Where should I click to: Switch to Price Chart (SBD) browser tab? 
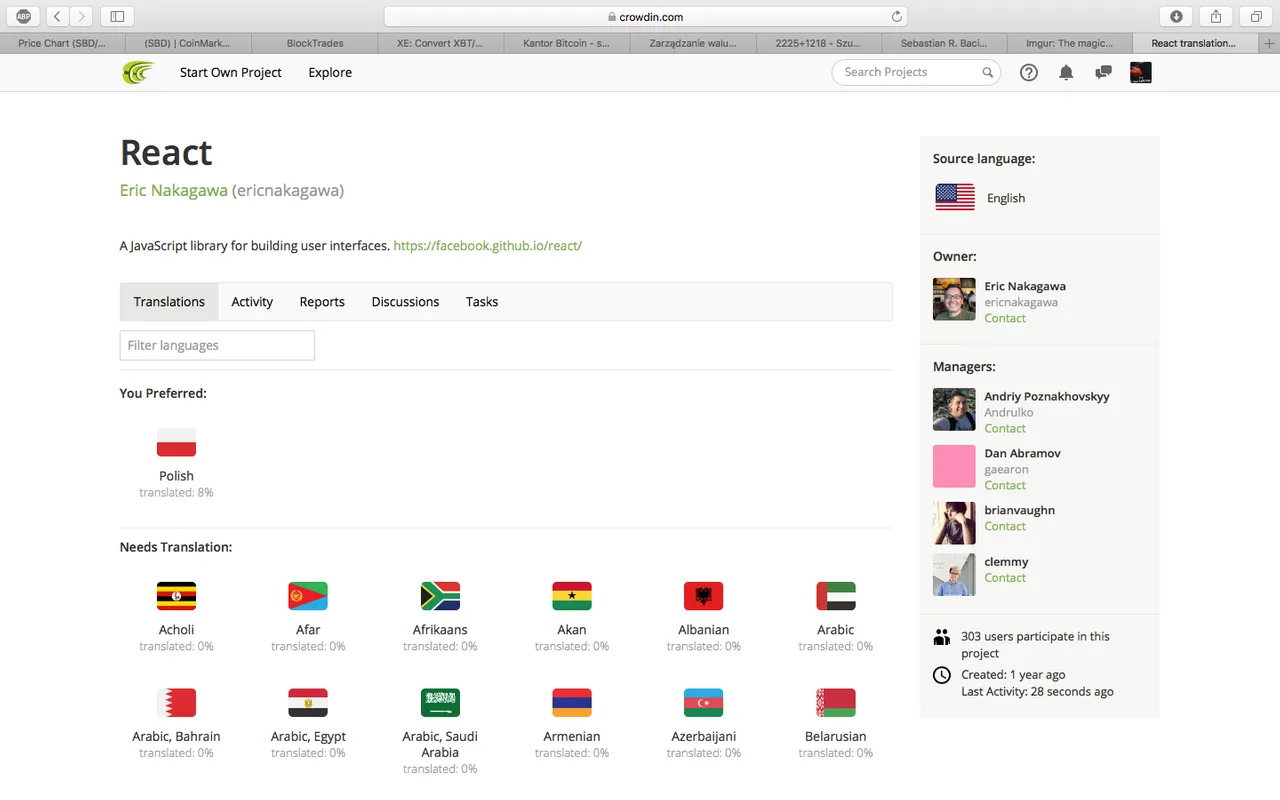pos(62,43)
